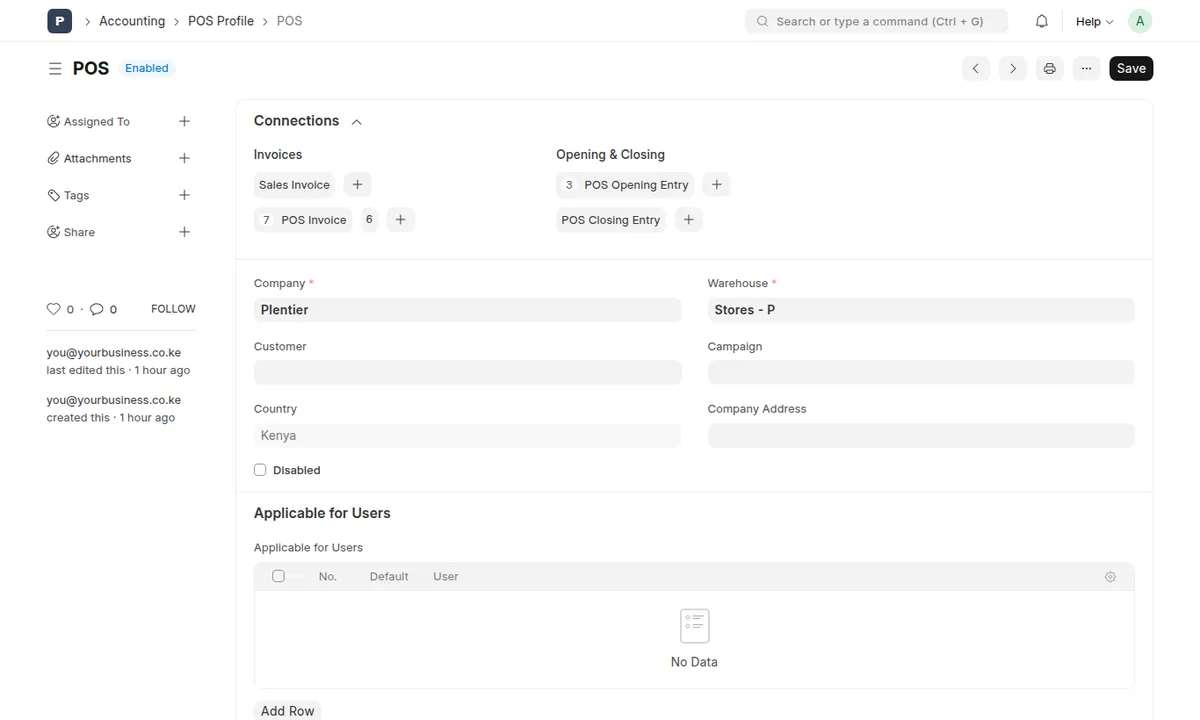Screen dimensions: 1200x720
Task: Focus the search or command bar
Action: tap(877, 21)
